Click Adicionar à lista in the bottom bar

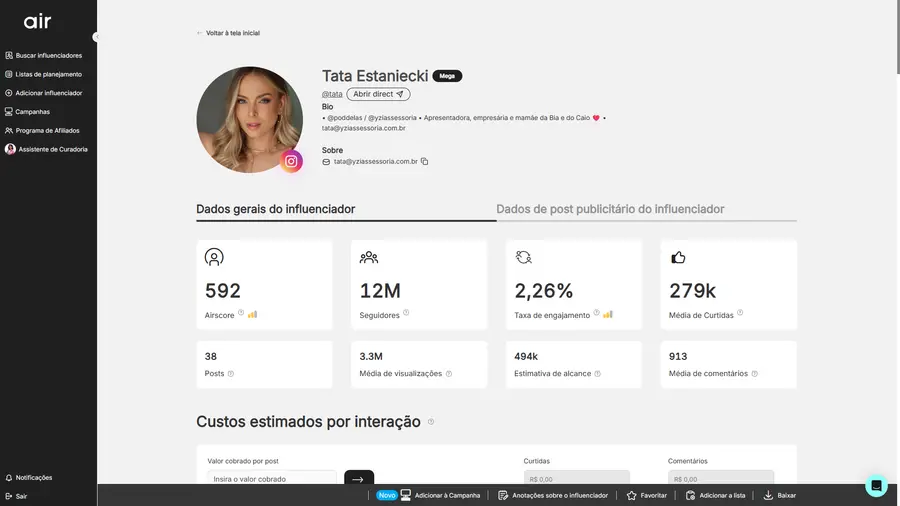715,495
